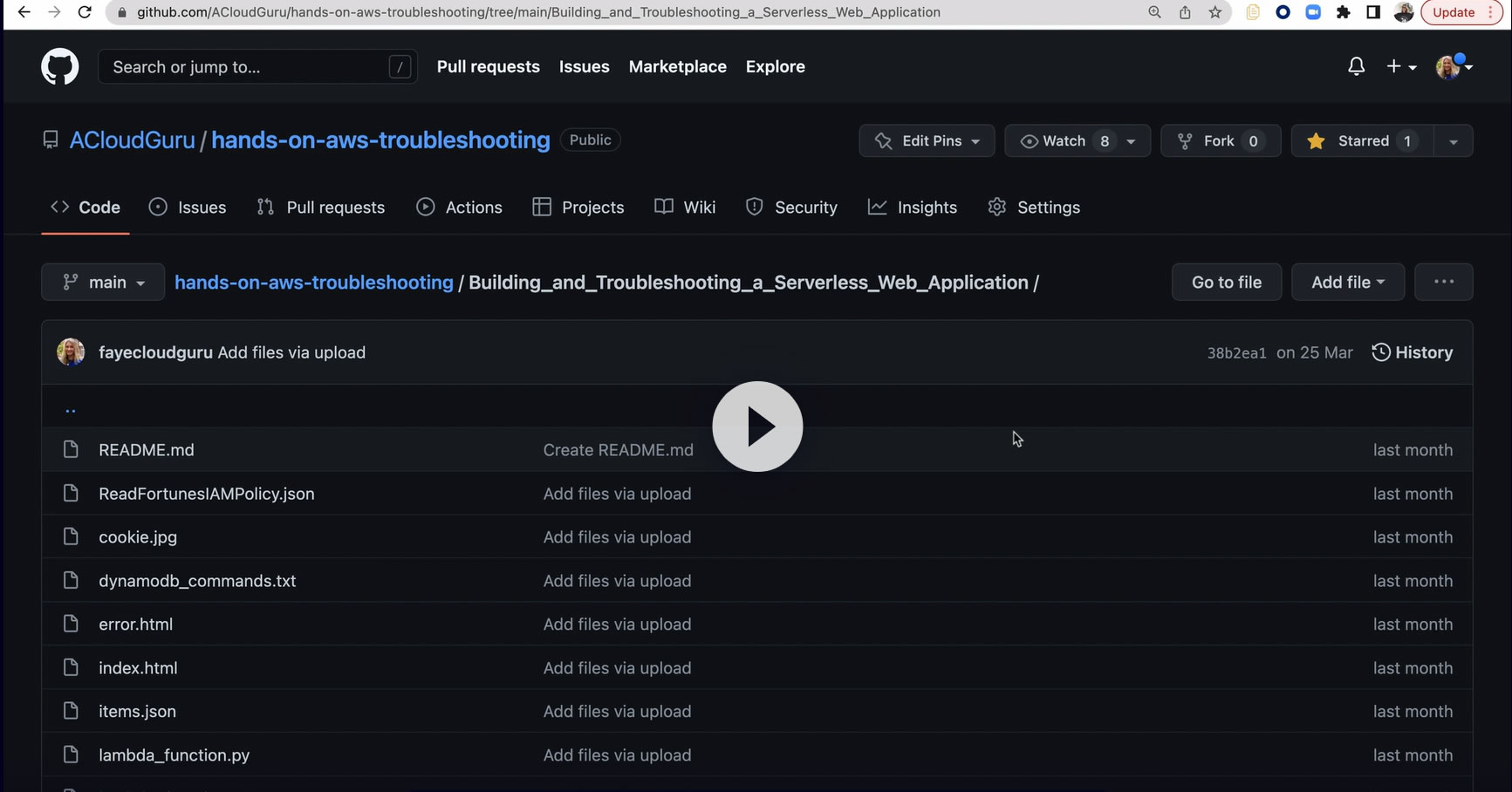
Task: Open browser profile avatar in toolbar
Action: point(1403,12)
